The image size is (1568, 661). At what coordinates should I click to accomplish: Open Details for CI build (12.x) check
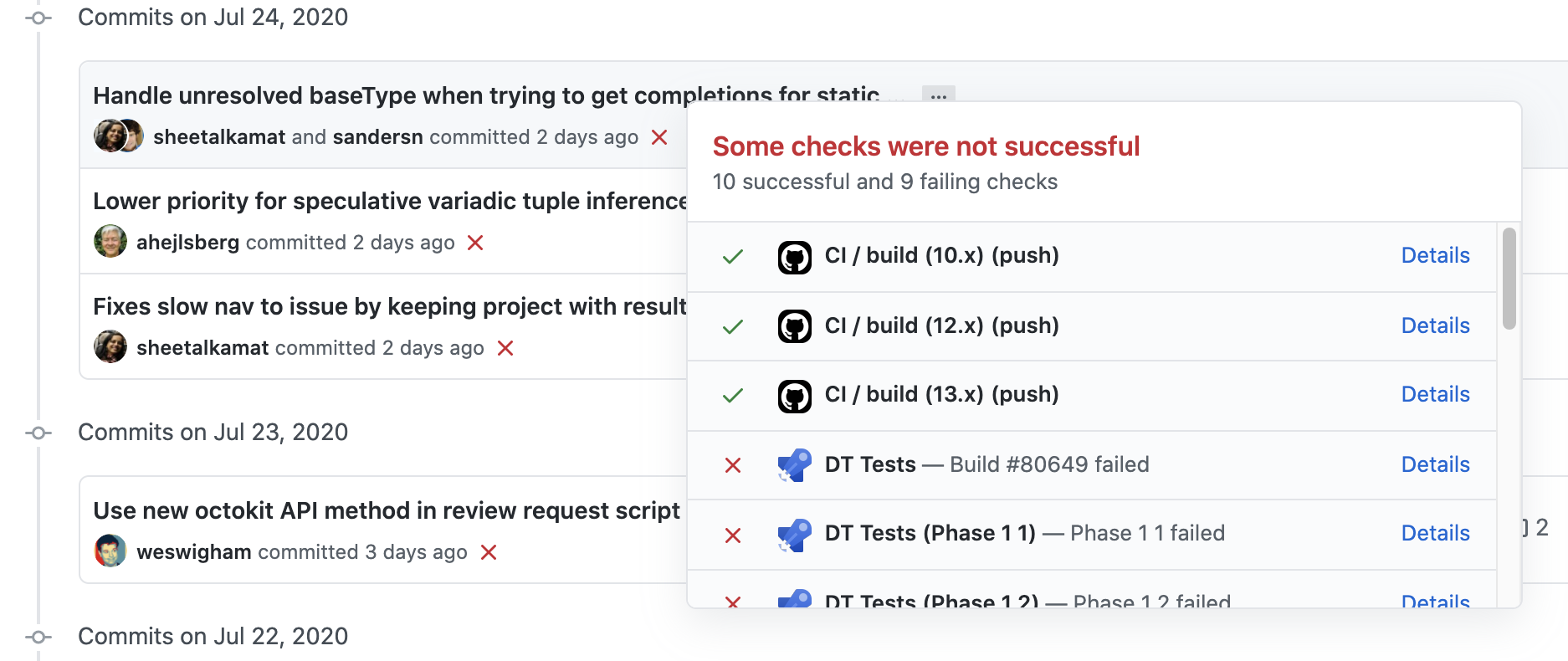[x=1435, y=325]
